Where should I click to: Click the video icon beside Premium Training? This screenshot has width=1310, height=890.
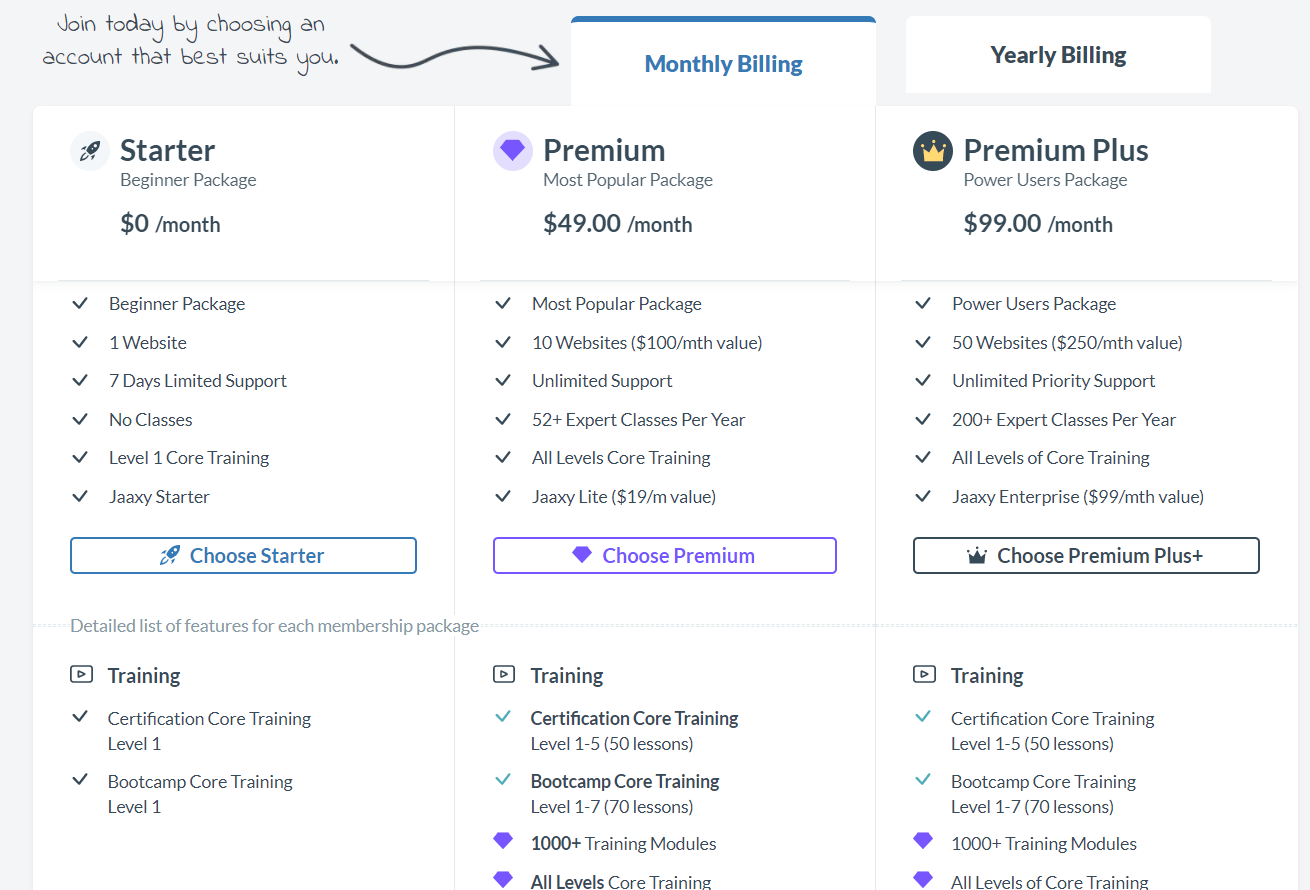504,675
